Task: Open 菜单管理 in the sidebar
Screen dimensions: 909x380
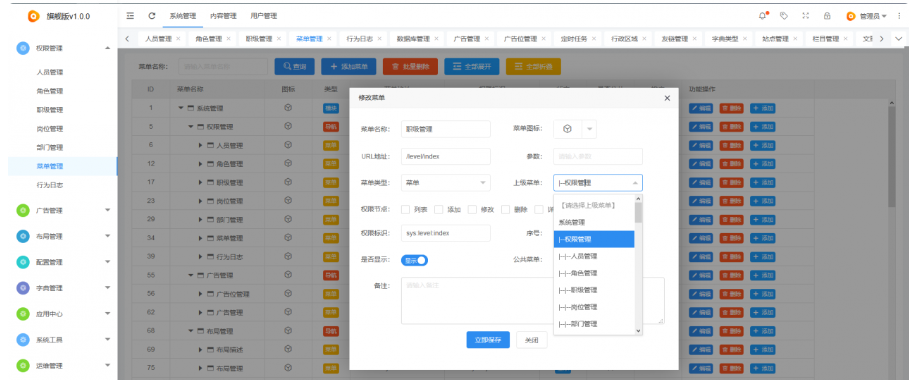Action: [49, 167]
